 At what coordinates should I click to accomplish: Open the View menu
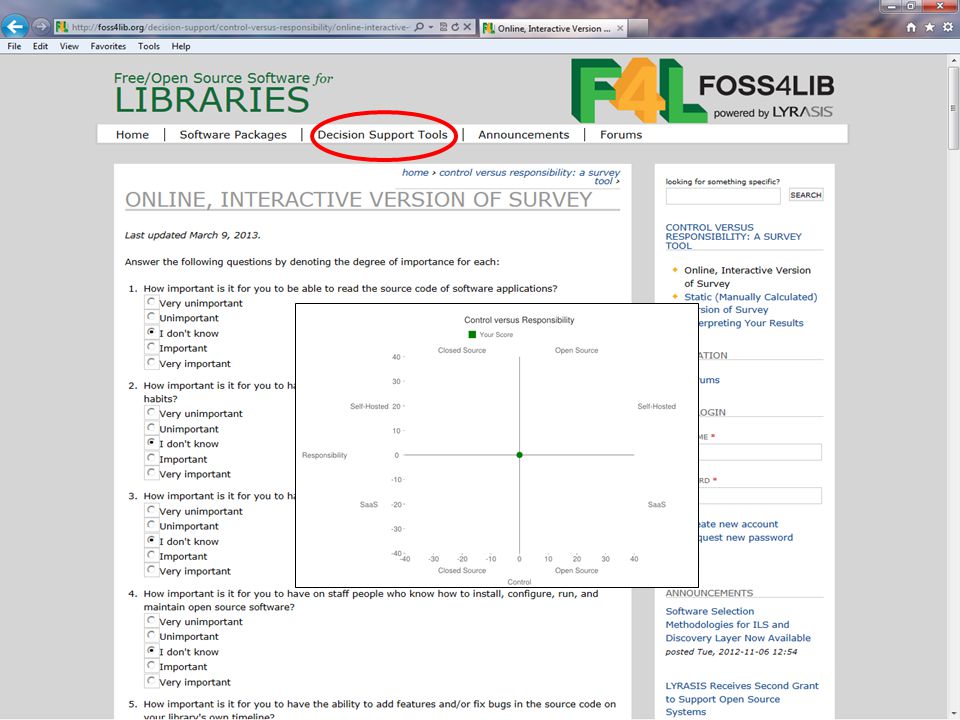point(69,46)
